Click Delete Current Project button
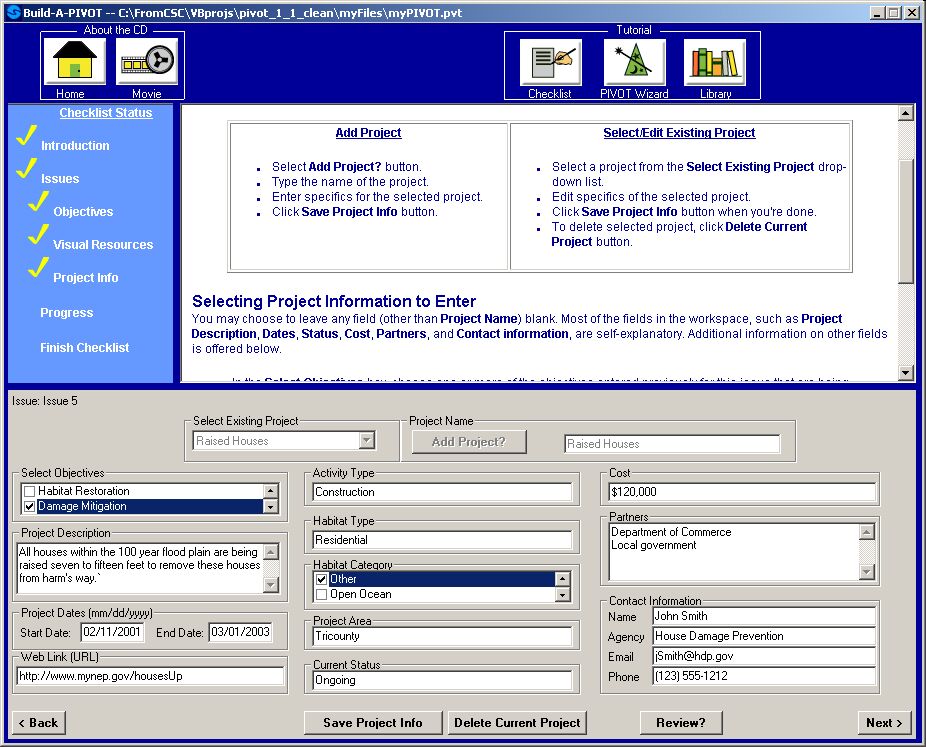This screenshot has height=747, width=926. (517, 723)
